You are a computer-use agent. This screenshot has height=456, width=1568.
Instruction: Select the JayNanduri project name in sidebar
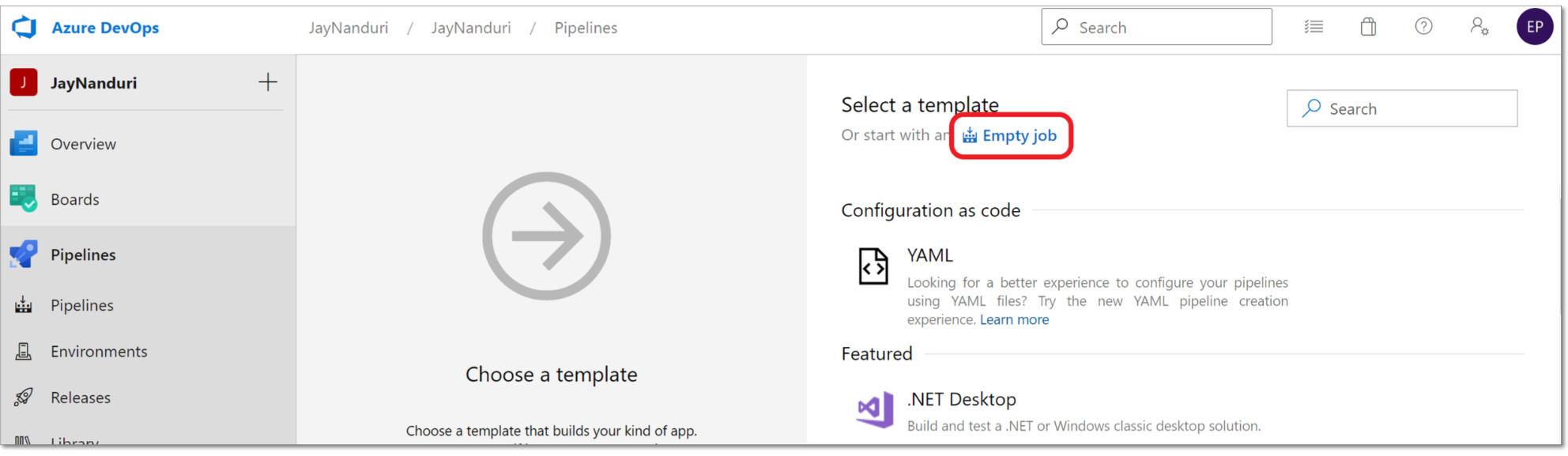pyautogui.click(x=93, y=83)
